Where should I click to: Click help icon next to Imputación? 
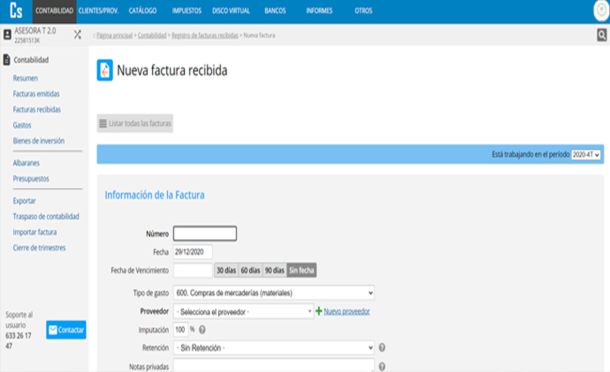click(x=202, y=330)
